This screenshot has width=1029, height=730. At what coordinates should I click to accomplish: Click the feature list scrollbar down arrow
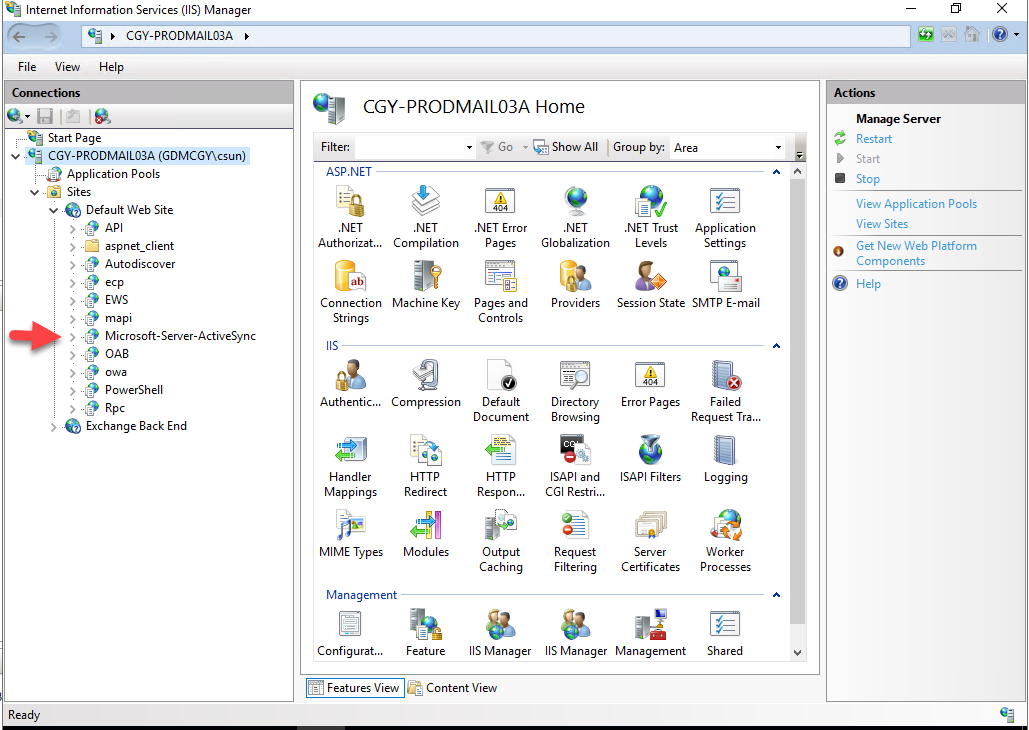(x=797, y=653)
